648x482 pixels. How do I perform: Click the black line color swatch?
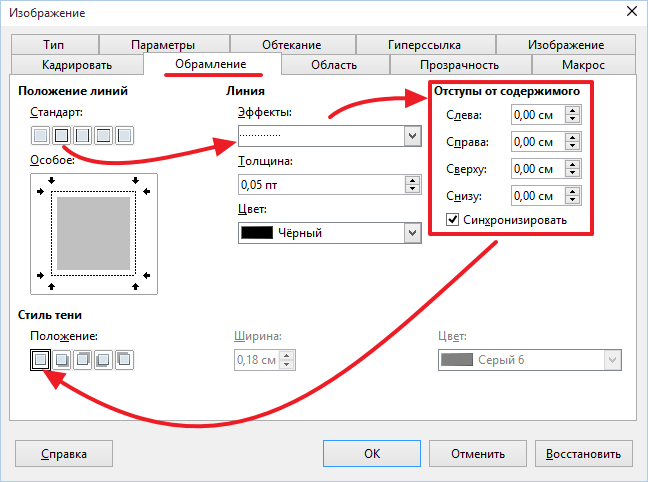(x=257, y=233)
